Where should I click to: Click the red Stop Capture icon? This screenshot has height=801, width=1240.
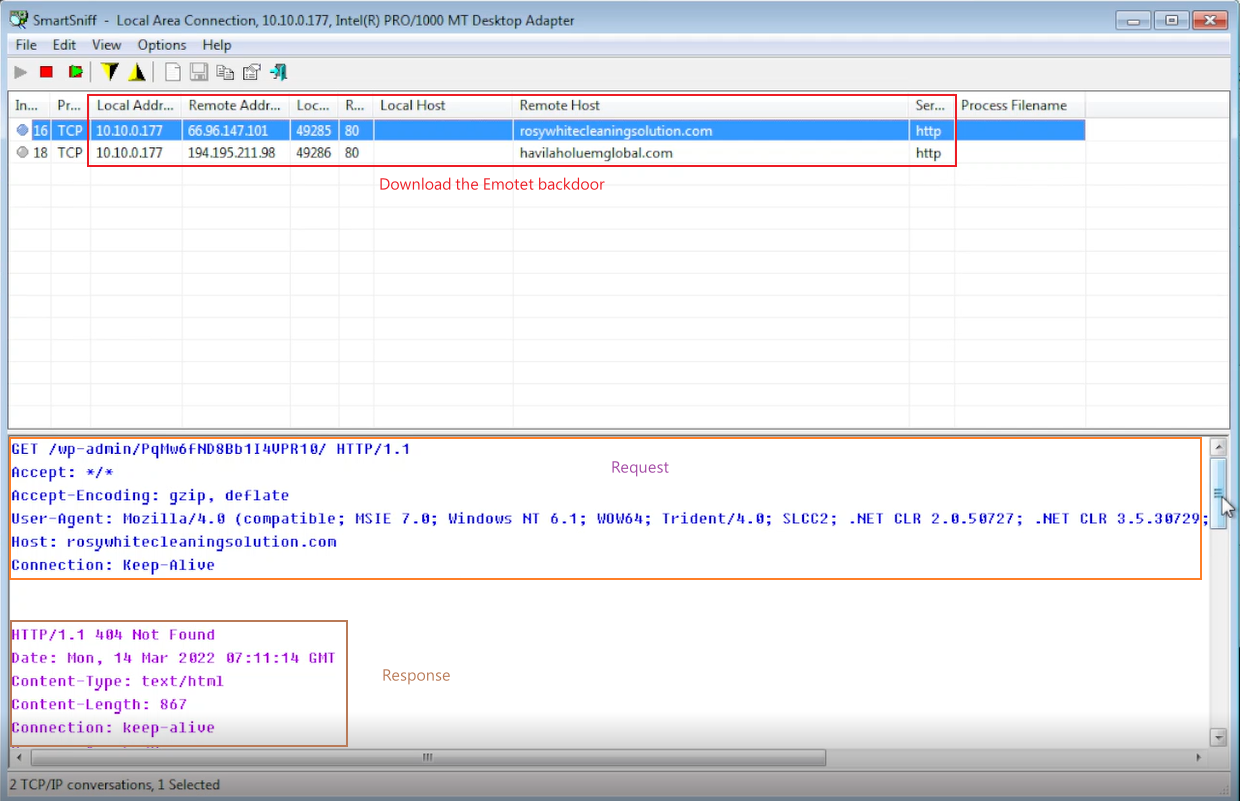(46, 72)
